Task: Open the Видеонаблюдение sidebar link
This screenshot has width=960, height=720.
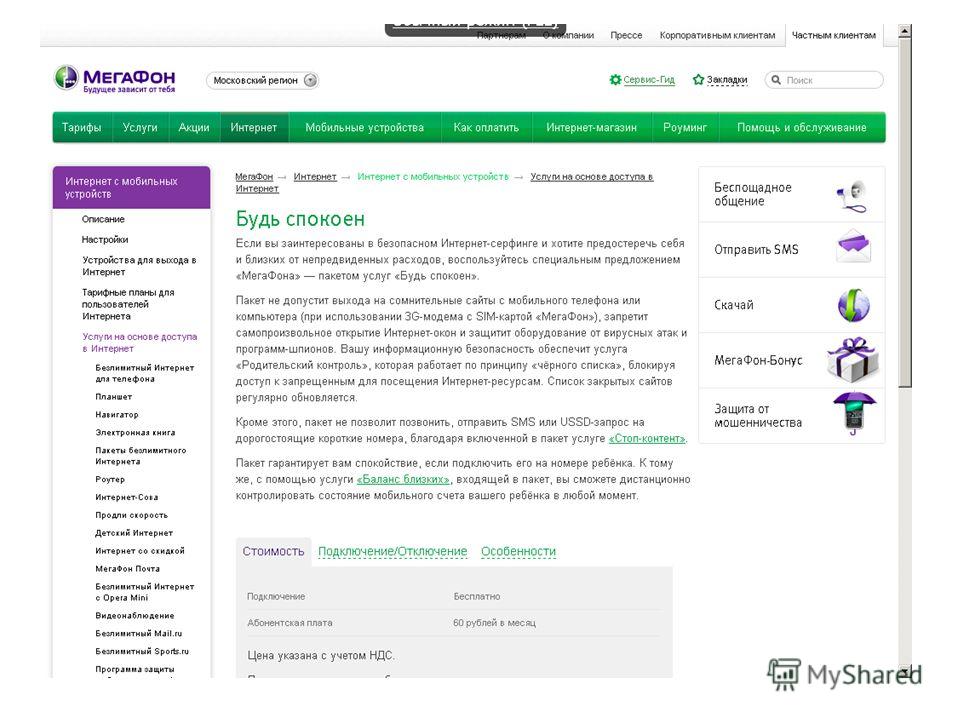Action: 135,615
